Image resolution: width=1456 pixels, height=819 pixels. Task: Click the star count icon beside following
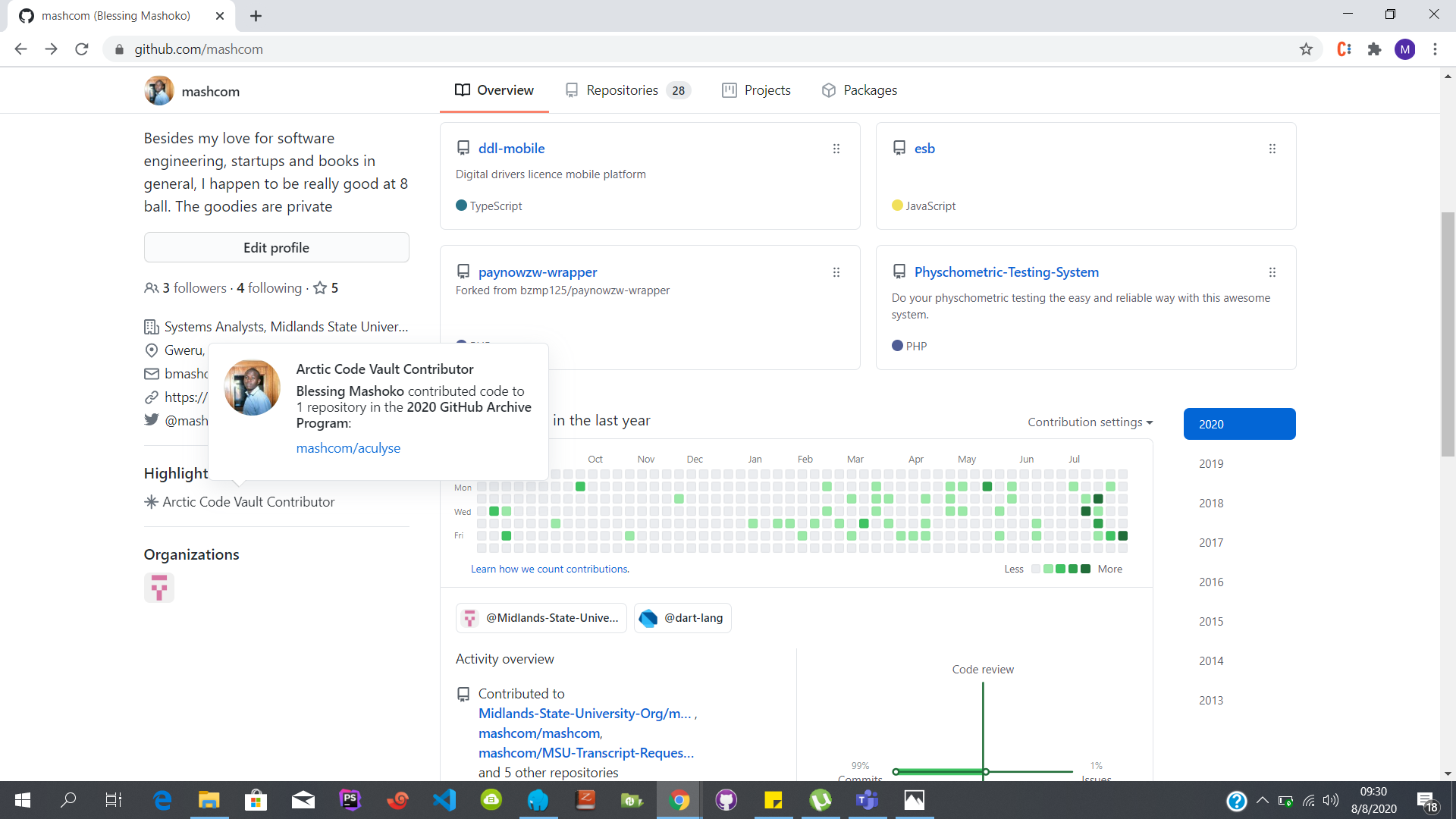coord(320,288)
